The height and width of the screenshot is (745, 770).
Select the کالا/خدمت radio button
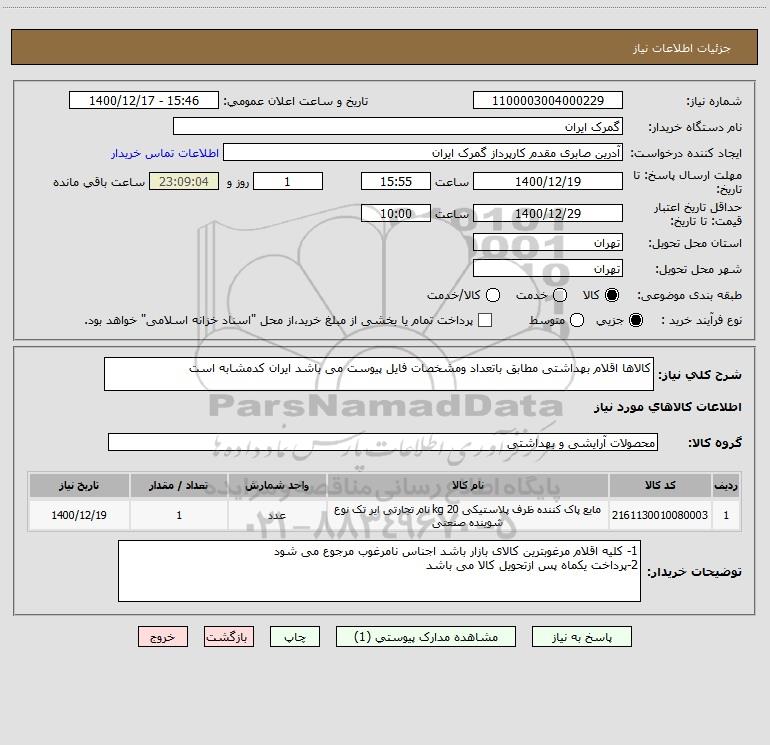coord(493,295)
